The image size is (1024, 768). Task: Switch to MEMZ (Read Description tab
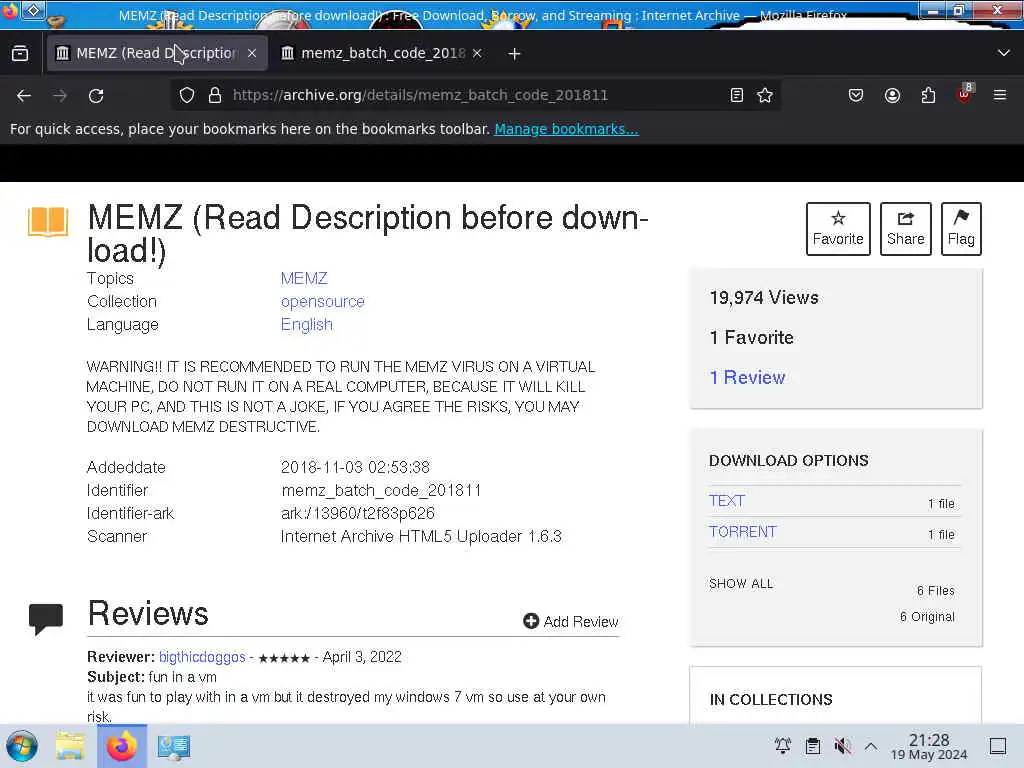tap(157, 53)
